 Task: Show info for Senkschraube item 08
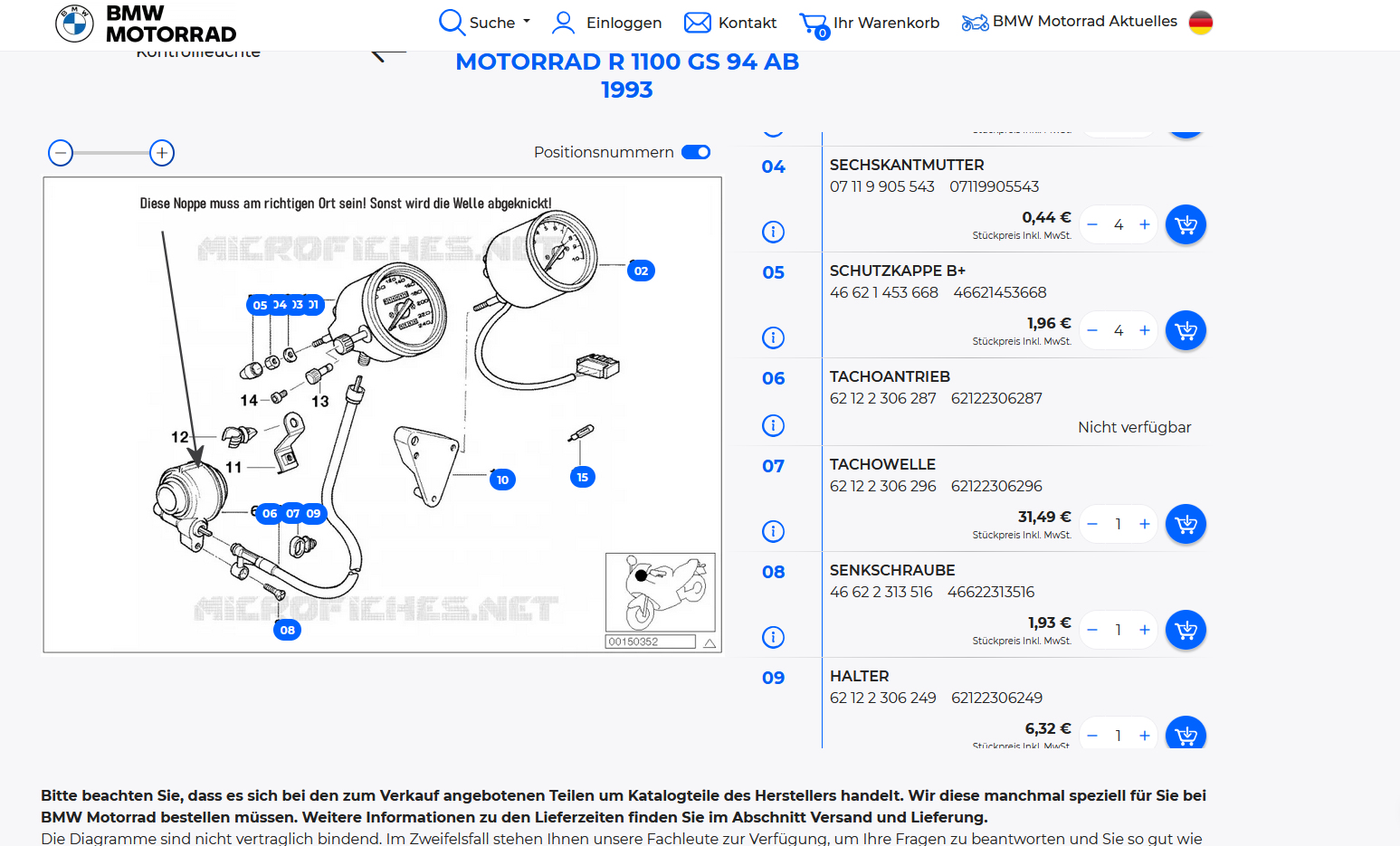773,637
